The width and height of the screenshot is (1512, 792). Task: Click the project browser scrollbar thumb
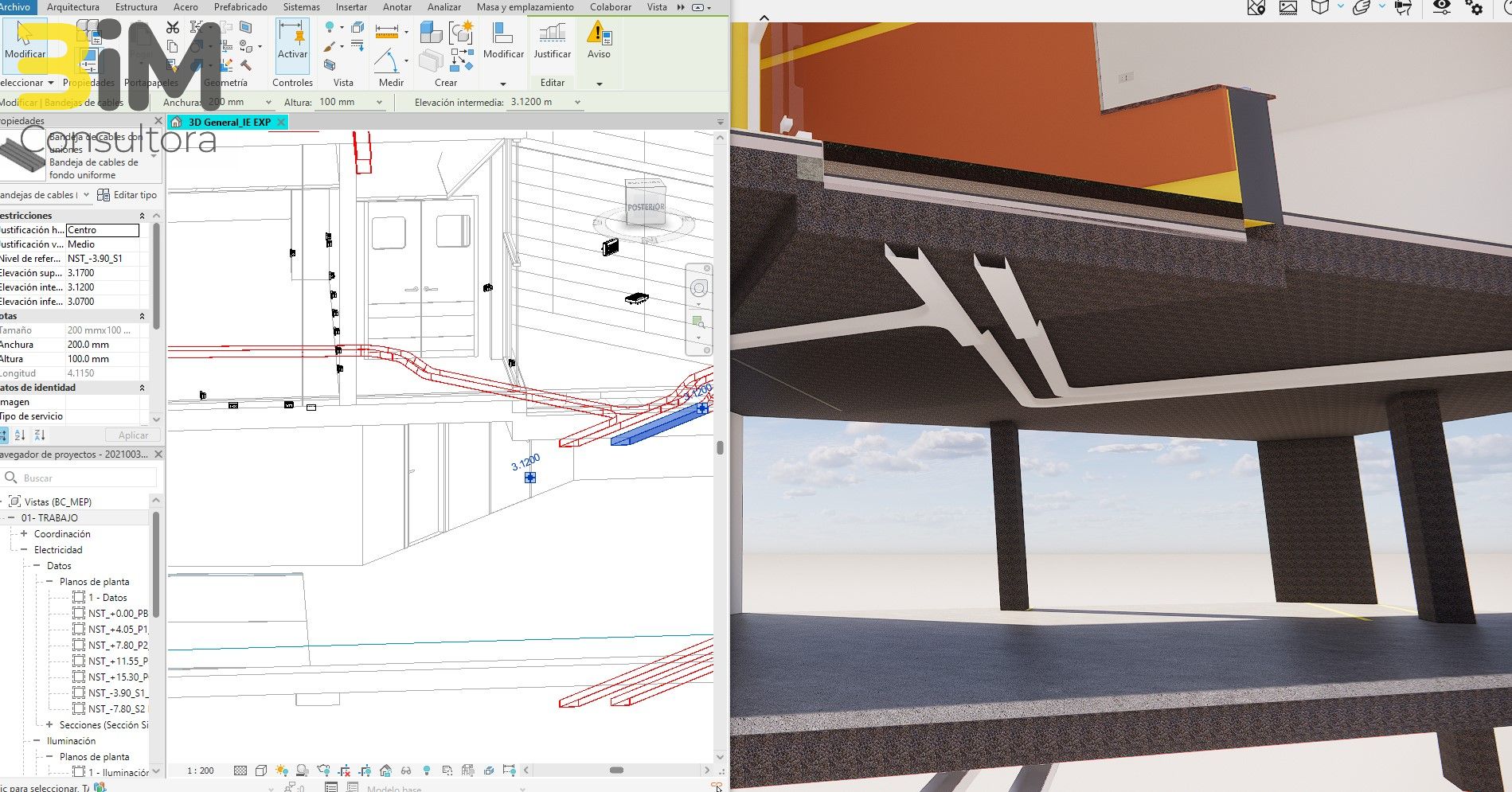[156, 564]
